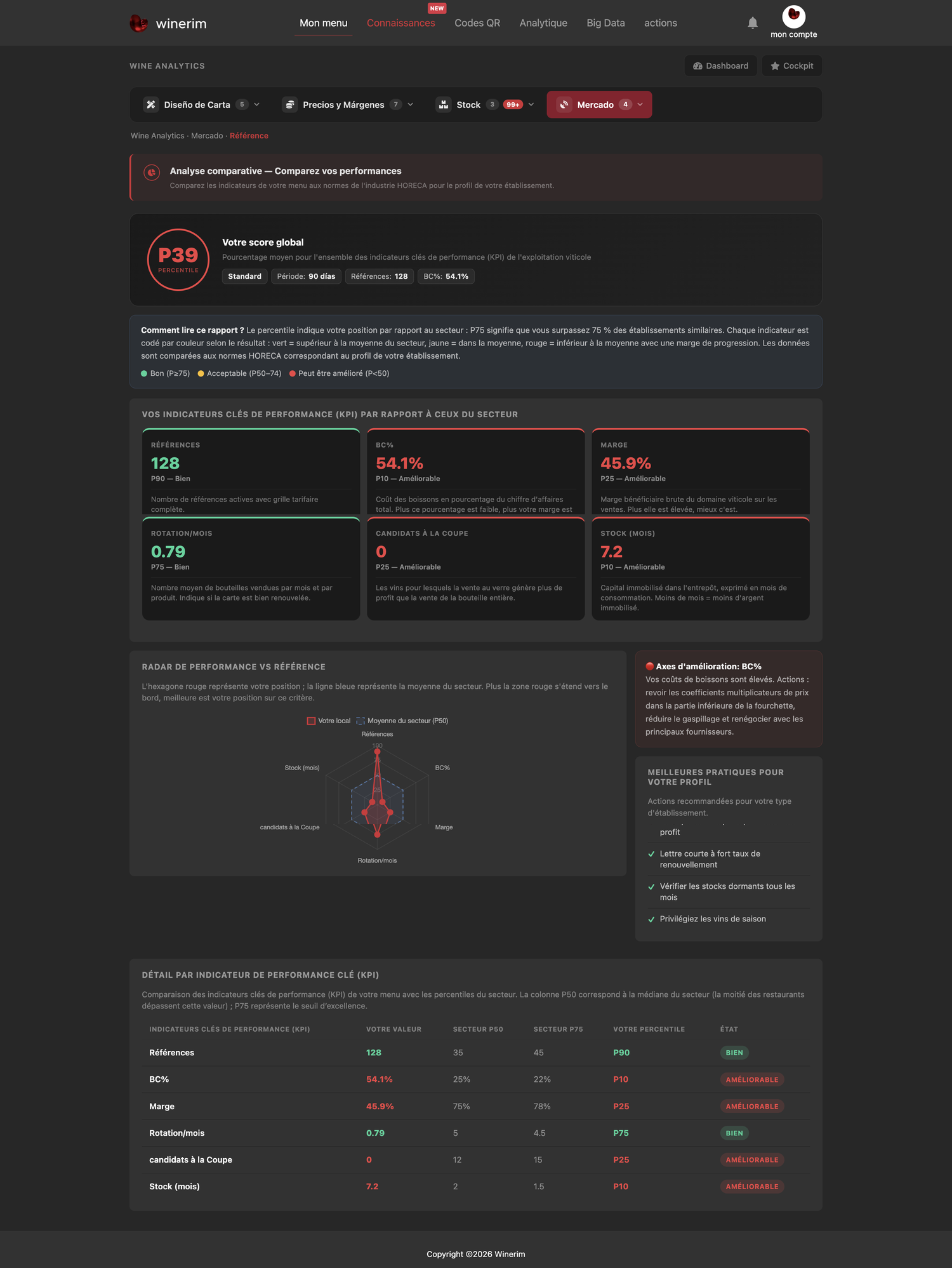Click AMÉLIORABLE status in Marge row
952x1268 pixels.
[752, 1106]
